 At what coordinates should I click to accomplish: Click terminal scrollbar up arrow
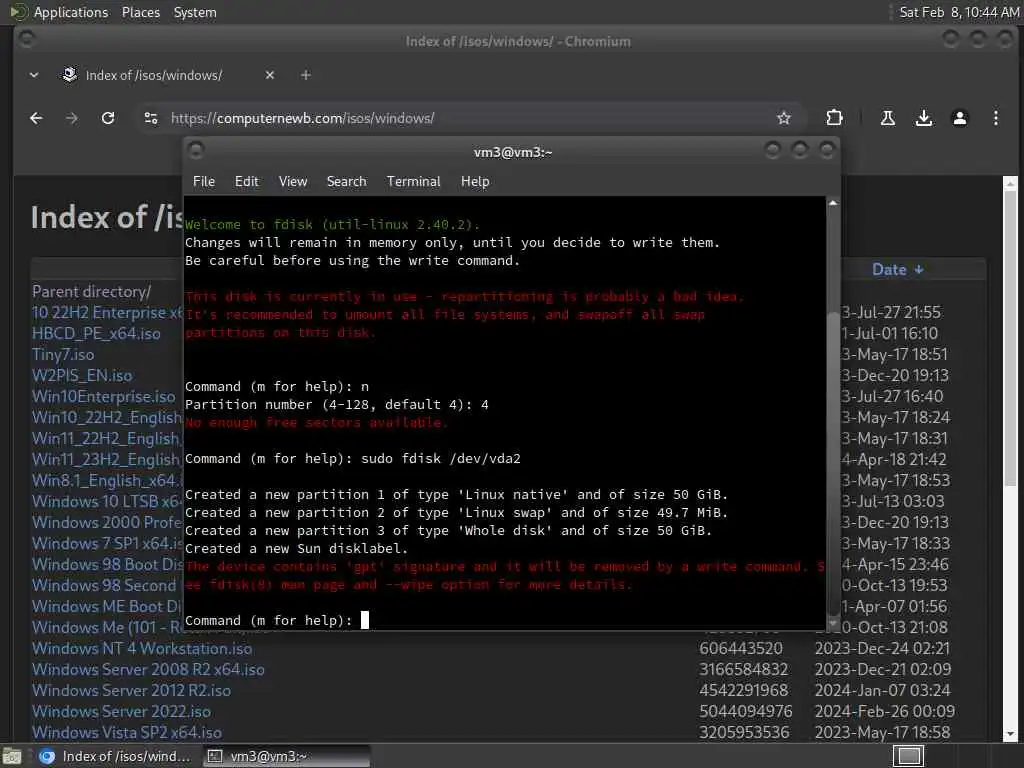pos(833,204)
